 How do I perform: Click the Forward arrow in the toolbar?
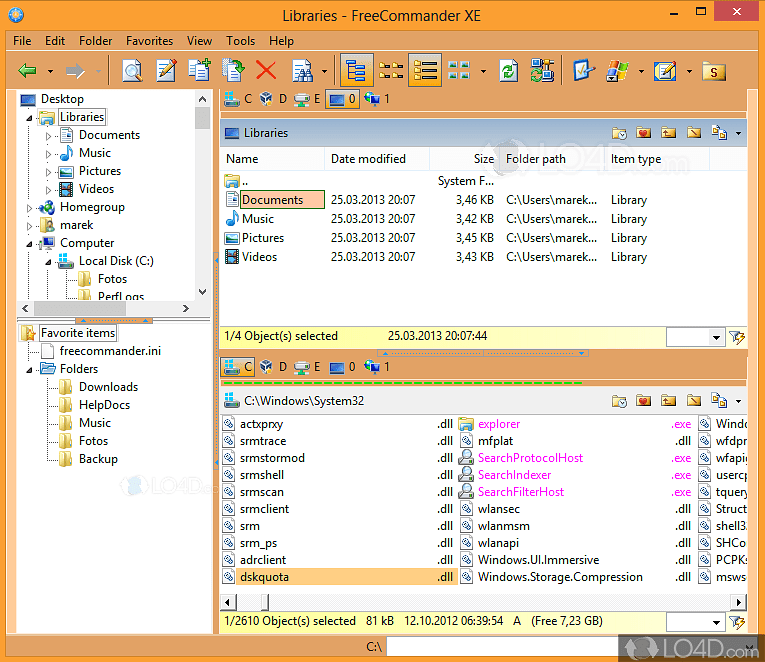click(x=75, y=71)
